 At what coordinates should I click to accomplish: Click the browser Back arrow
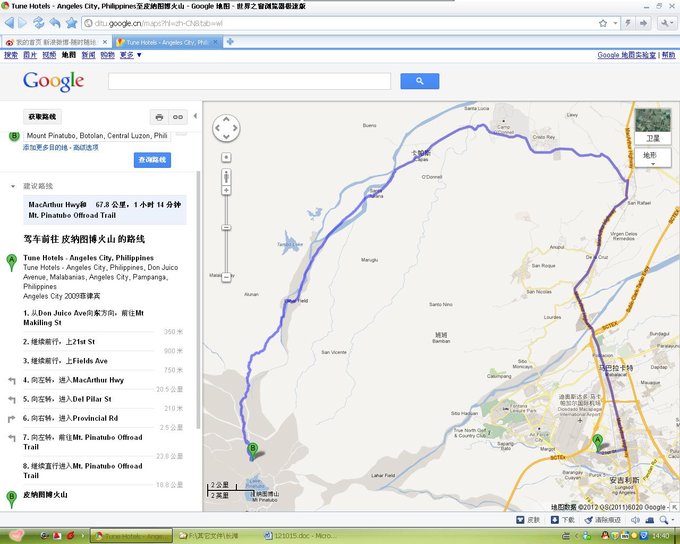click(9, 23)
